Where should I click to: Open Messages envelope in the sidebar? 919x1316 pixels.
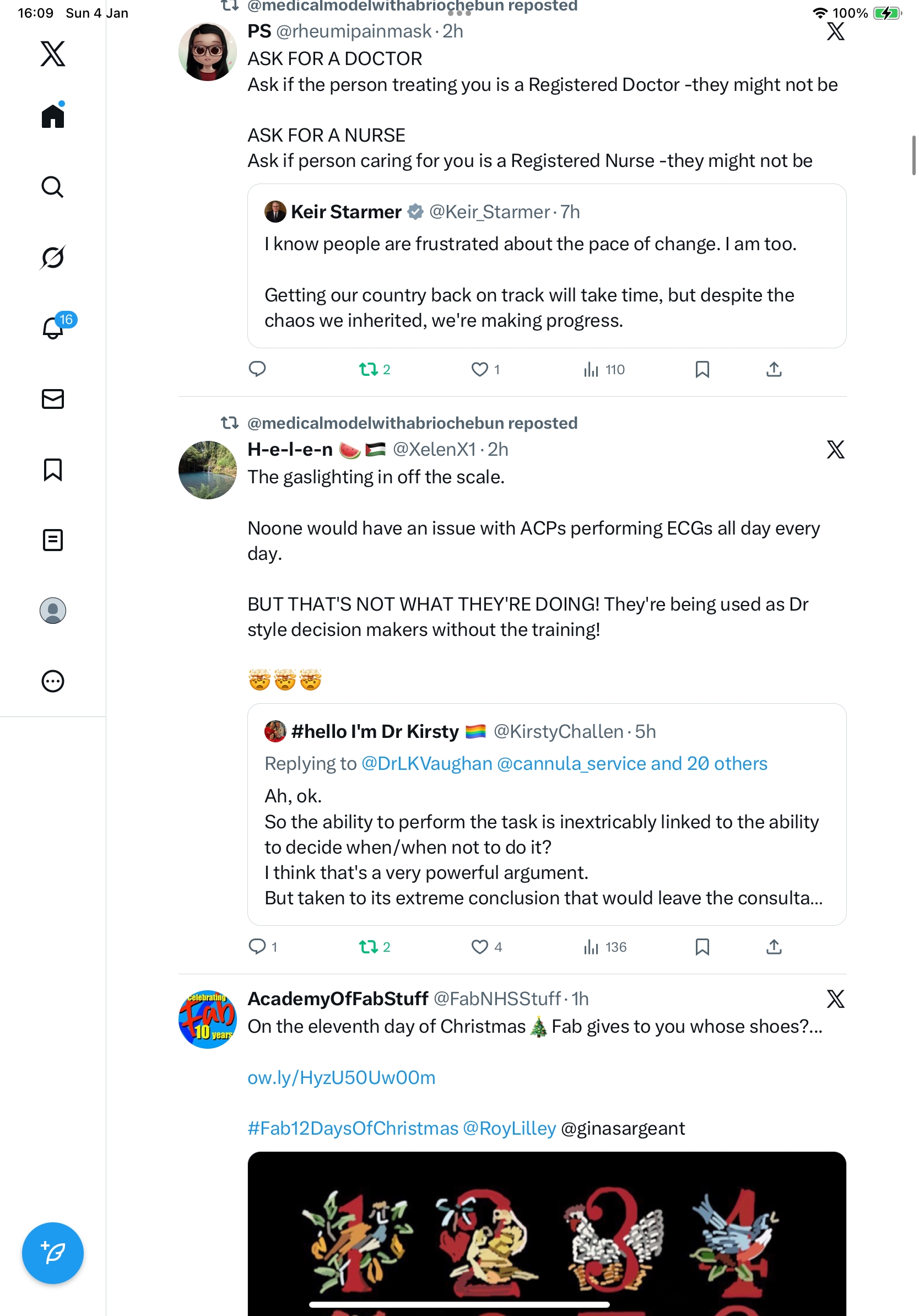[53, 399]
